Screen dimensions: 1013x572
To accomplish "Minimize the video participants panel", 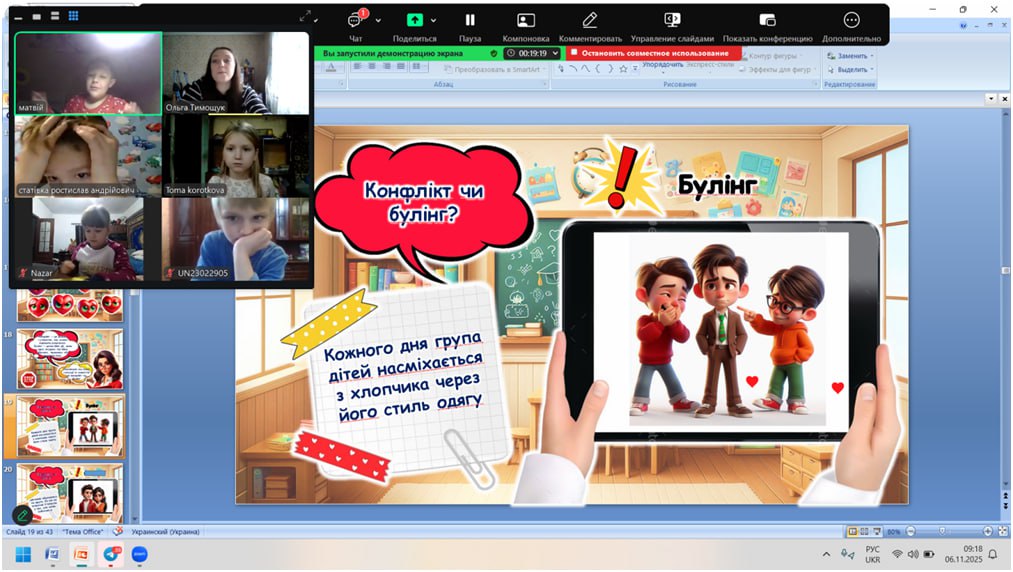I will click(x=18, y=17).
